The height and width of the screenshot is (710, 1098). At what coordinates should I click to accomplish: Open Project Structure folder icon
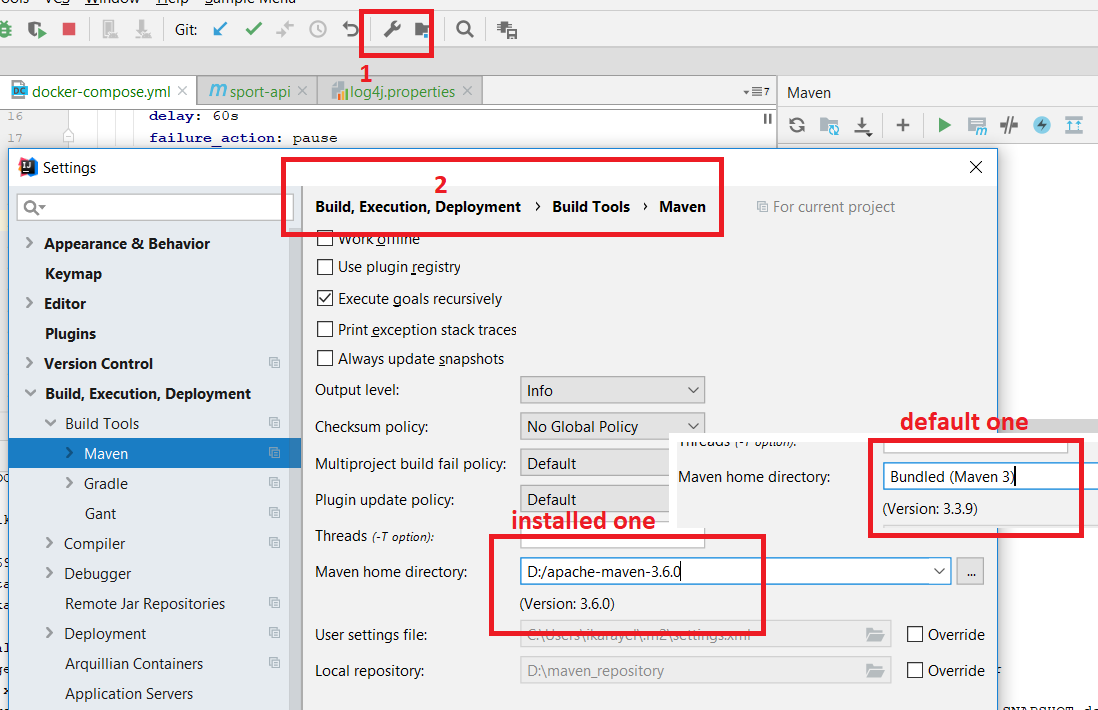click(422, 29)
